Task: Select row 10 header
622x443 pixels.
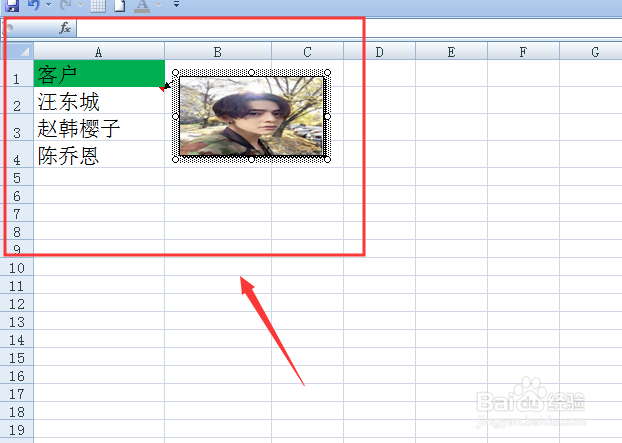Action: click(x=17, y=267)
